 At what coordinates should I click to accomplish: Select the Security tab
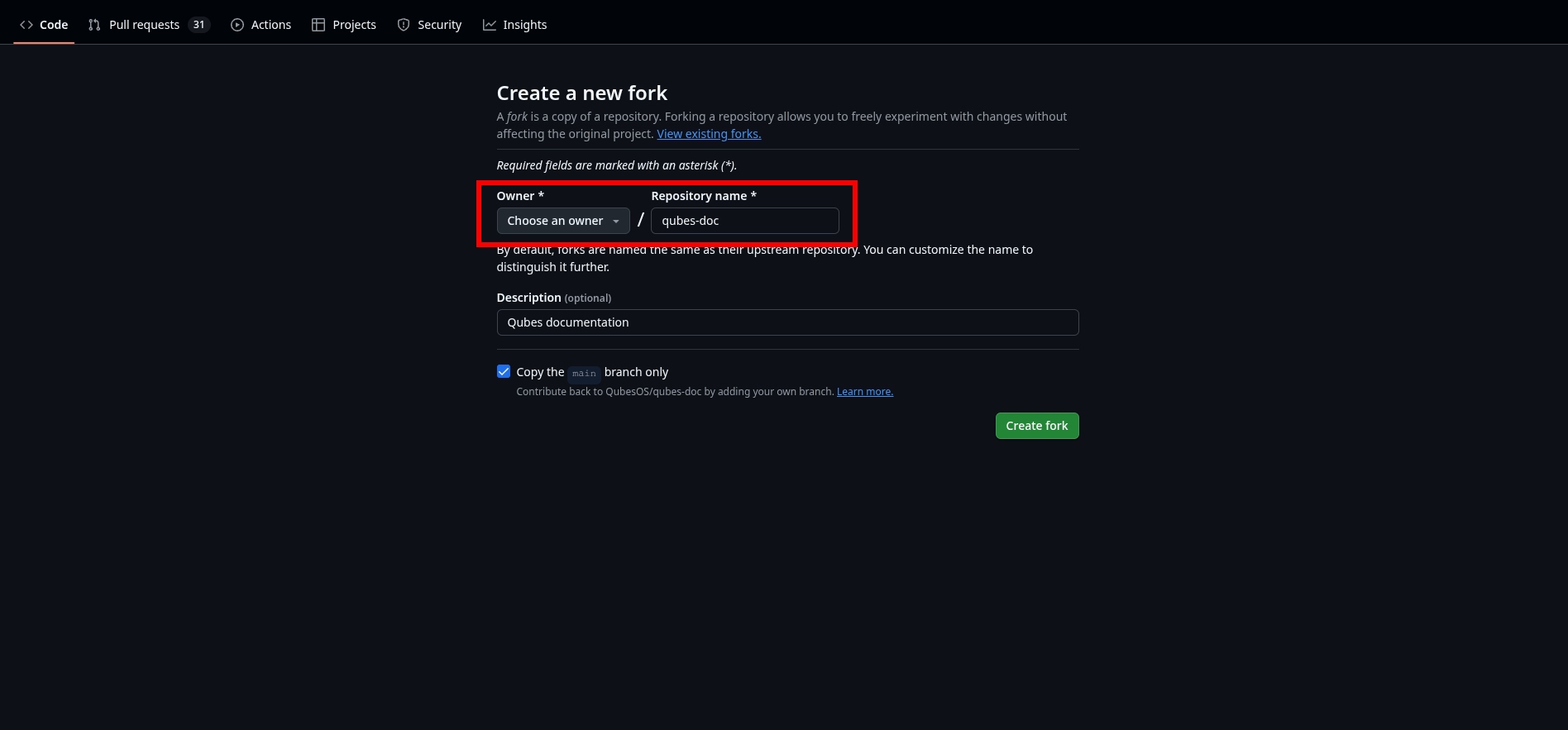(439, 25)
